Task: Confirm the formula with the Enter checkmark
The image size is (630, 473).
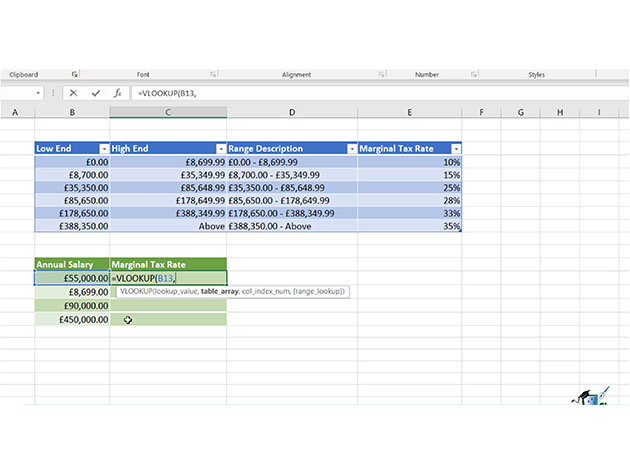Action: (96, 93)
